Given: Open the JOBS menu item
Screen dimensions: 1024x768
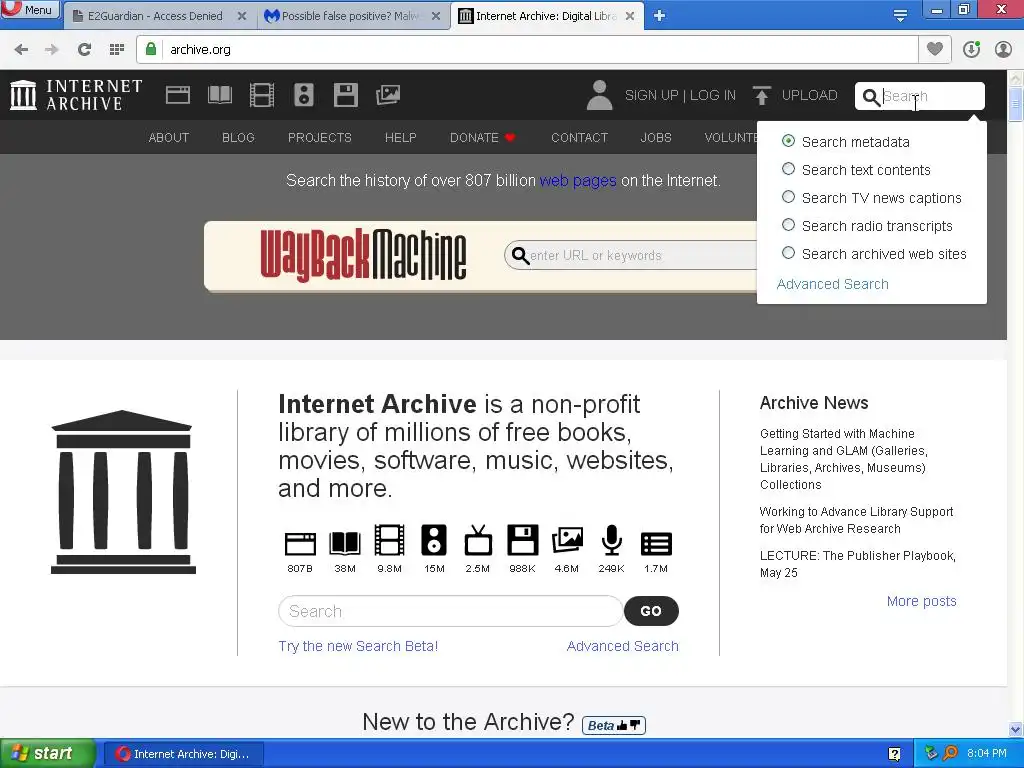Looking at the screenshot, I should [x=656, y=138].
